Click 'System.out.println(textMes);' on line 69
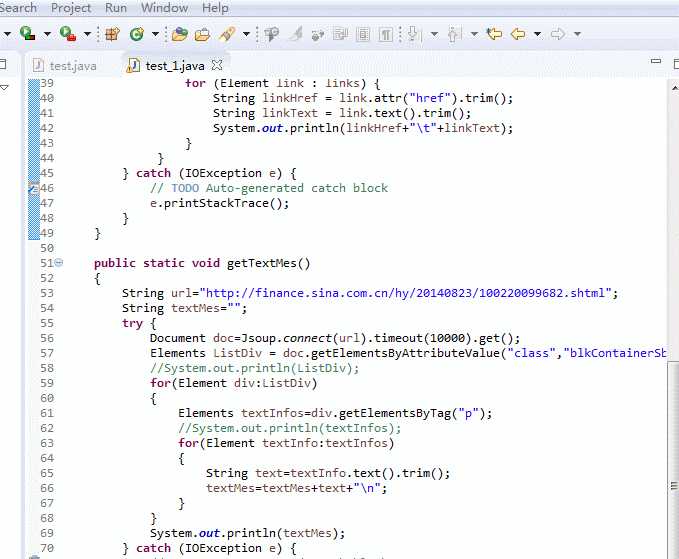 (248, 533)
